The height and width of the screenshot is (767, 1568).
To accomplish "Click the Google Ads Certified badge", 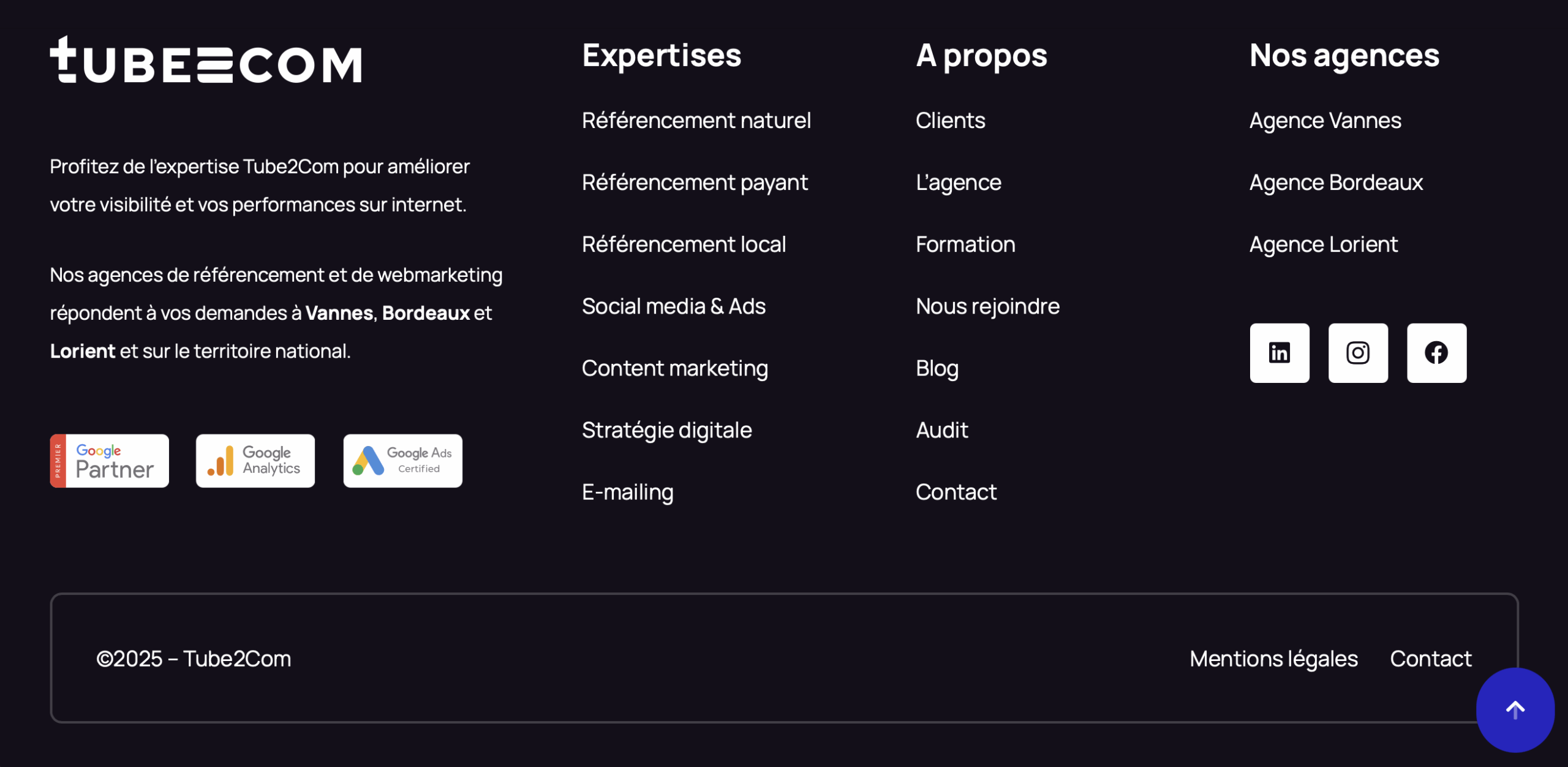I will [x=402, y=460].
